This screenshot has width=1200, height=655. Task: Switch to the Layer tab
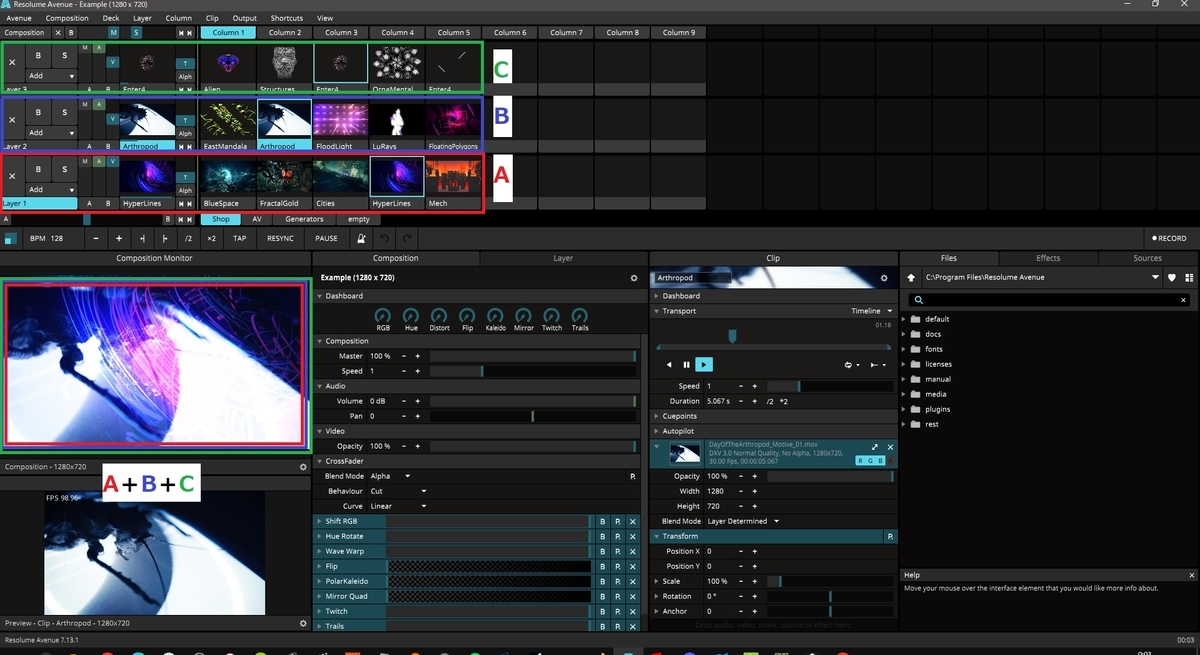pos(563,258)
